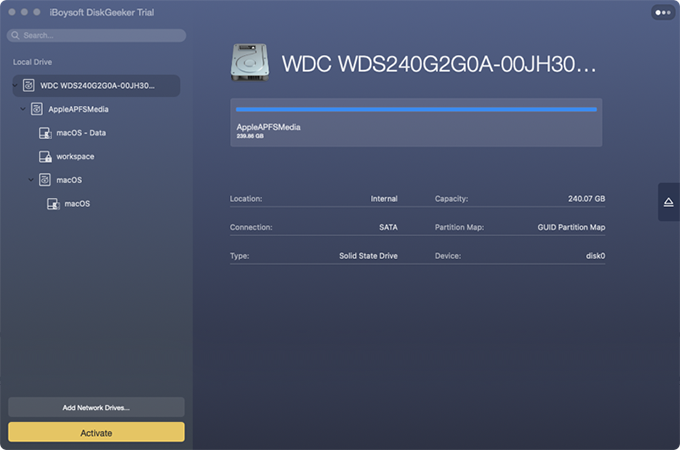Click the search magnifier icon
The height and width of the screenshot is (450, 680).
16,36
